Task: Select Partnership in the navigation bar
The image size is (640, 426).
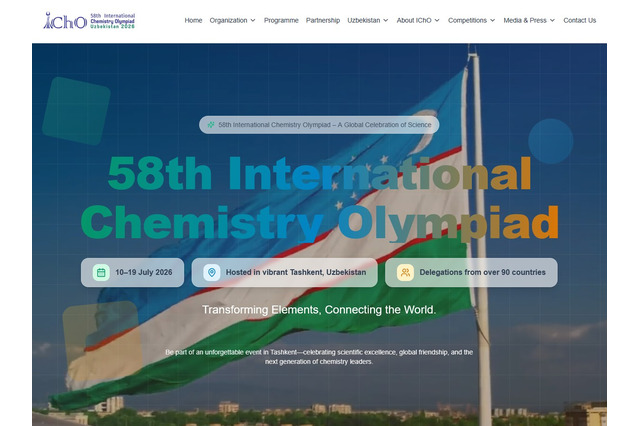Action: [x=322, y=20]
